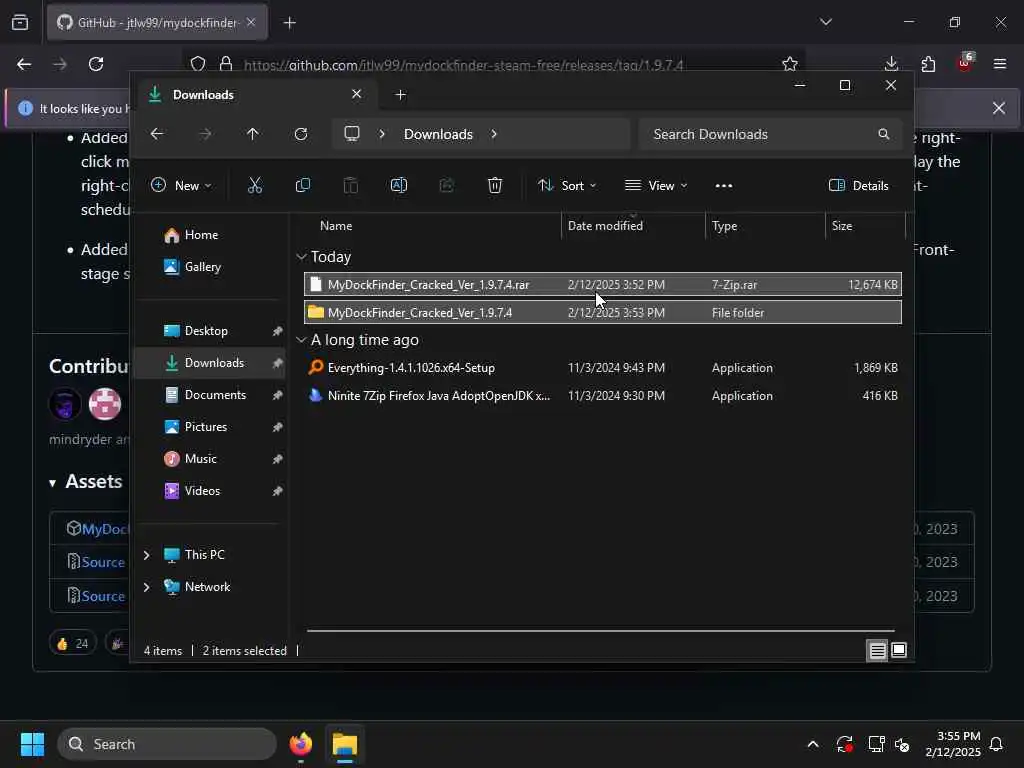Select the Downloads tab in Explorer
This screenshot has height=768, width=1024.
255,95
